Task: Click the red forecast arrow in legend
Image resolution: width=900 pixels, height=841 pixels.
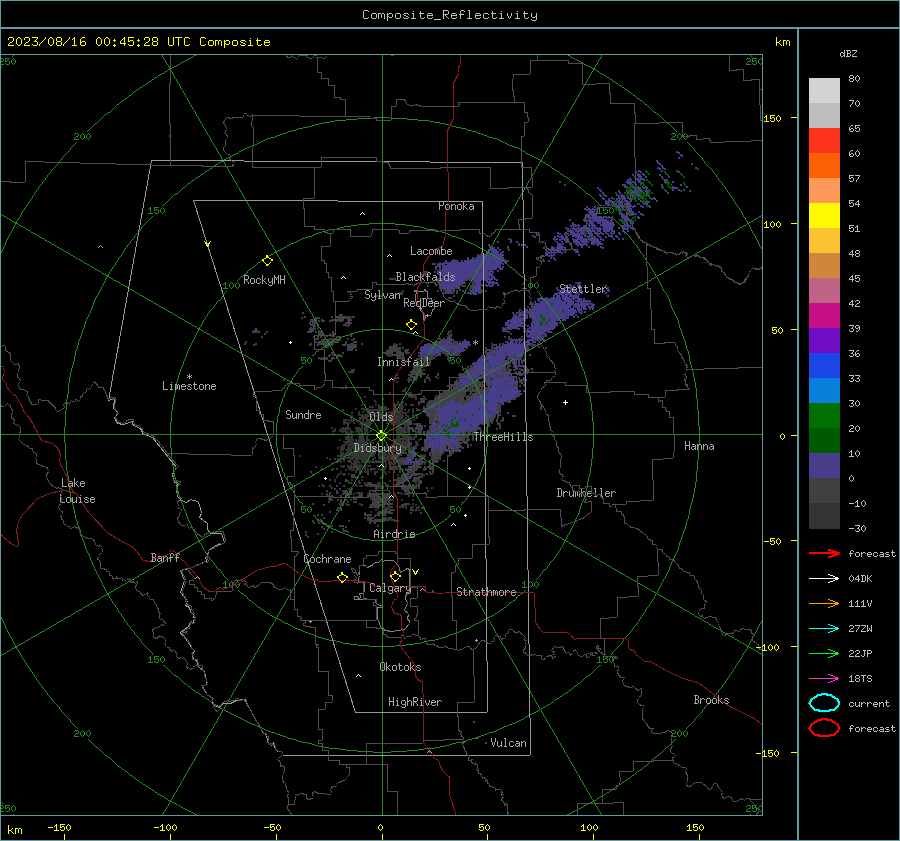Action: coord(824,553)
